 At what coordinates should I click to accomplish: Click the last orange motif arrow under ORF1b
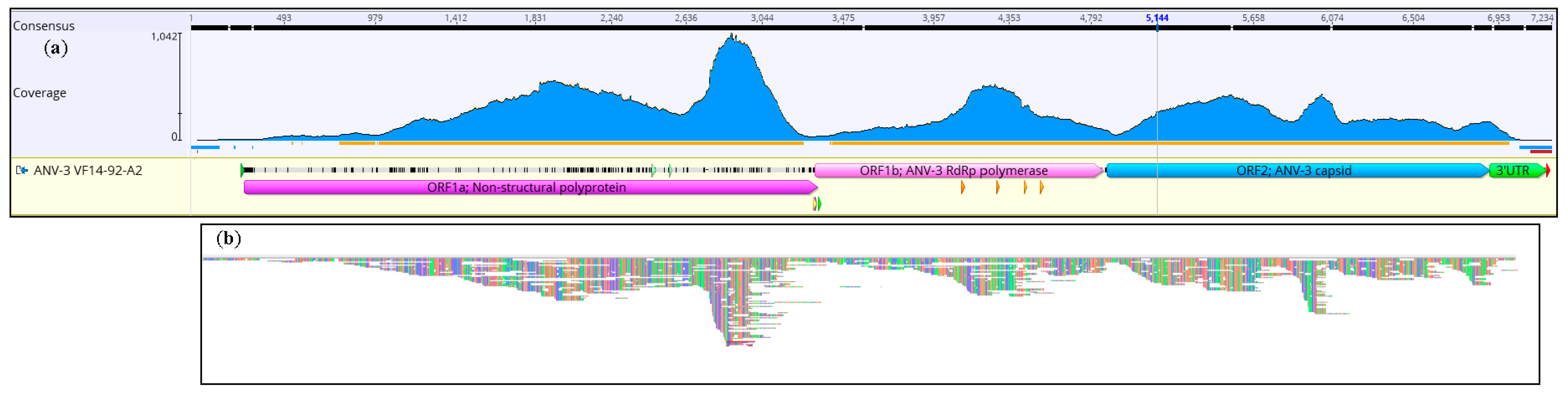[x=1042, y=187]
